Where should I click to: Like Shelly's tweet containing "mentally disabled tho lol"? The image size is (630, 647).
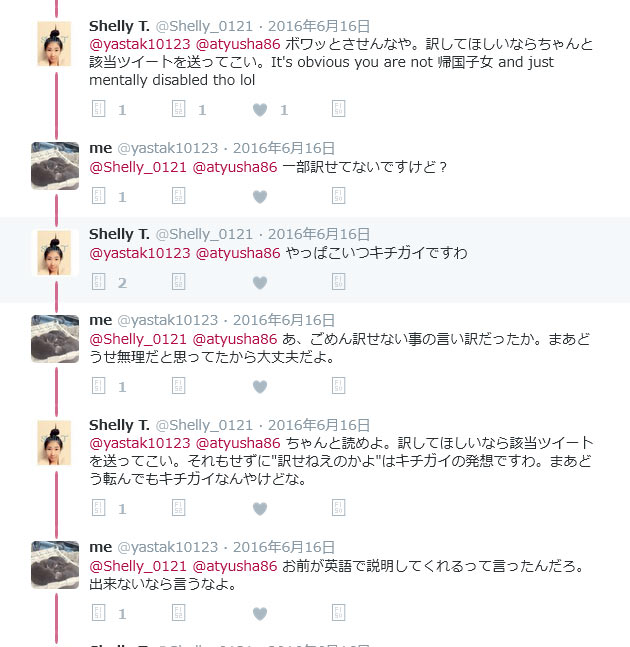pyautogui.click(x=260, y=110)
